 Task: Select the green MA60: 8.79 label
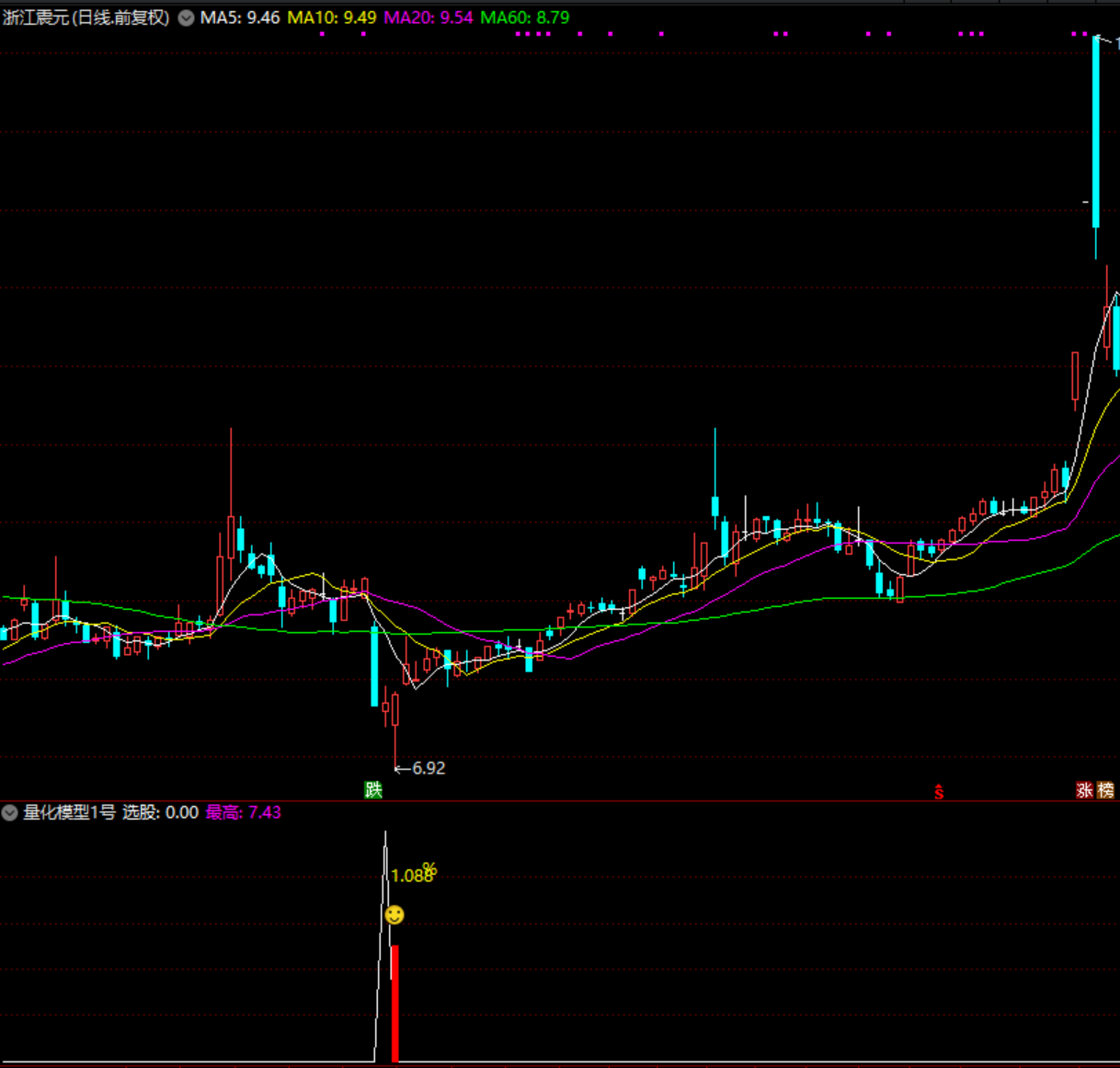pos(525,17)
